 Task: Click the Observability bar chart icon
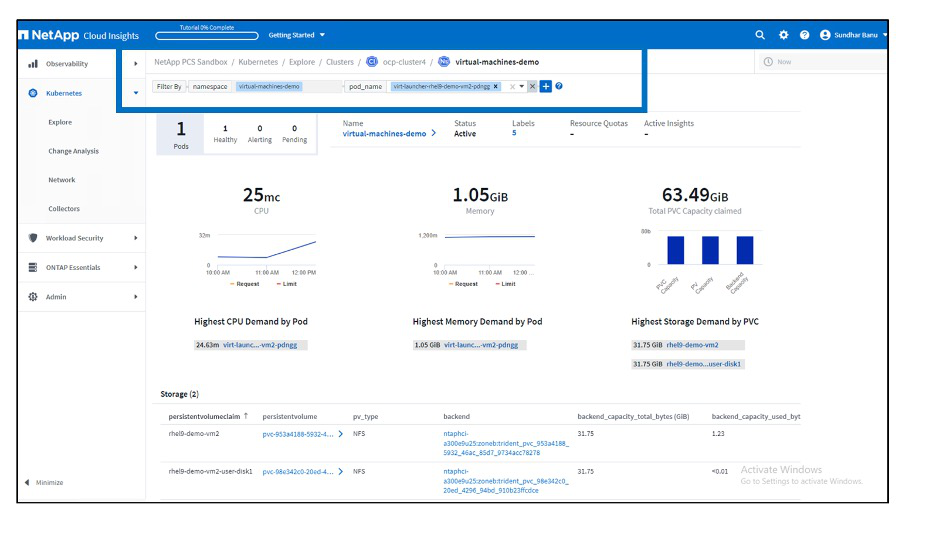tap(33, 64)
